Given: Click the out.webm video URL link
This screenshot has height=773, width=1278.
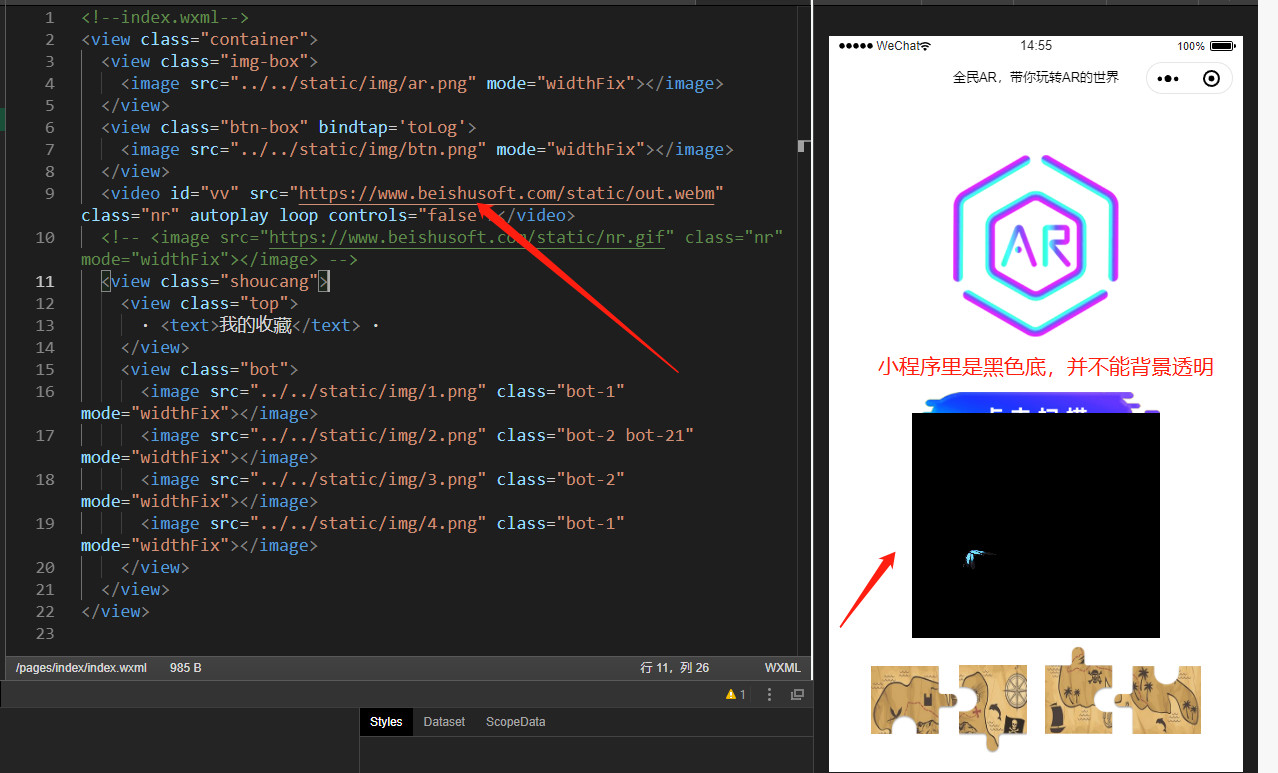Looking at the screenshot, I should point(507,194).
